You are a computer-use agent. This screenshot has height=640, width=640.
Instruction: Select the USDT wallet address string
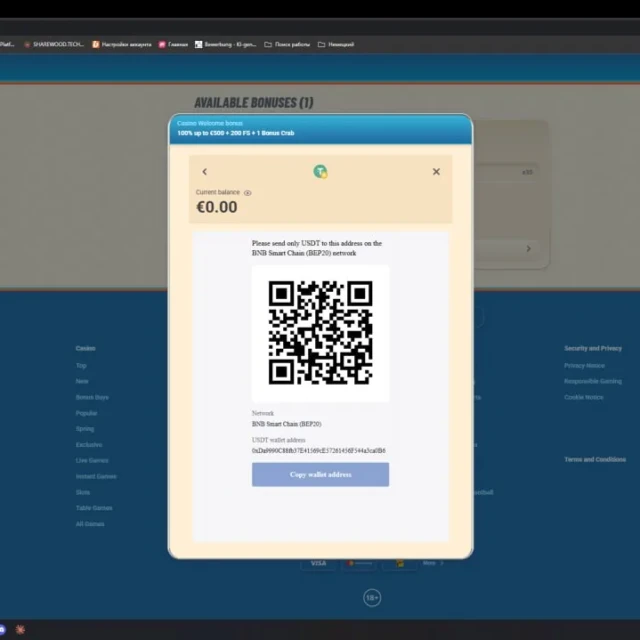click(x=318, y=451)
